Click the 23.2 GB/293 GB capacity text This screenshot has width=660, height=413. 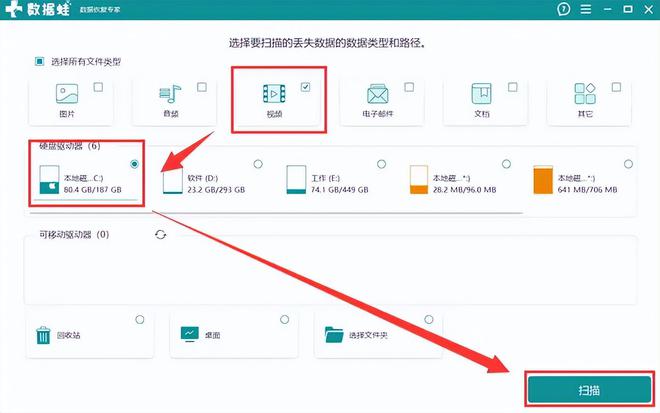[x=216, y=190]
